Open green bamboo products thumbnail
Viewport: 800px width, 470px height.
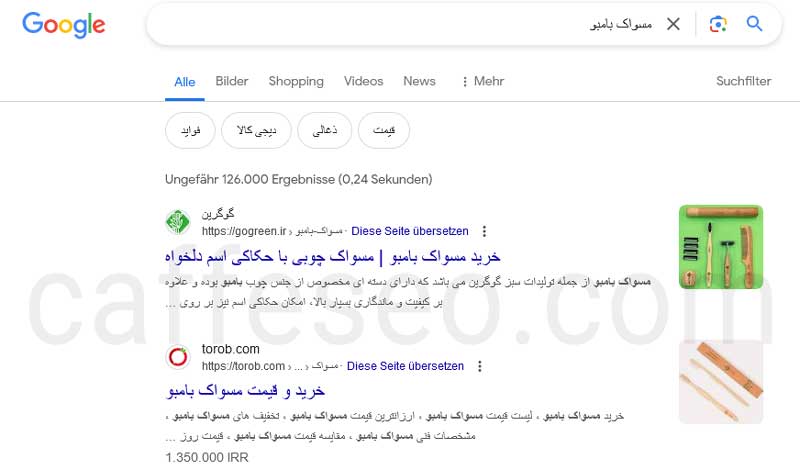pyautogui.click(x=721, y=247)
